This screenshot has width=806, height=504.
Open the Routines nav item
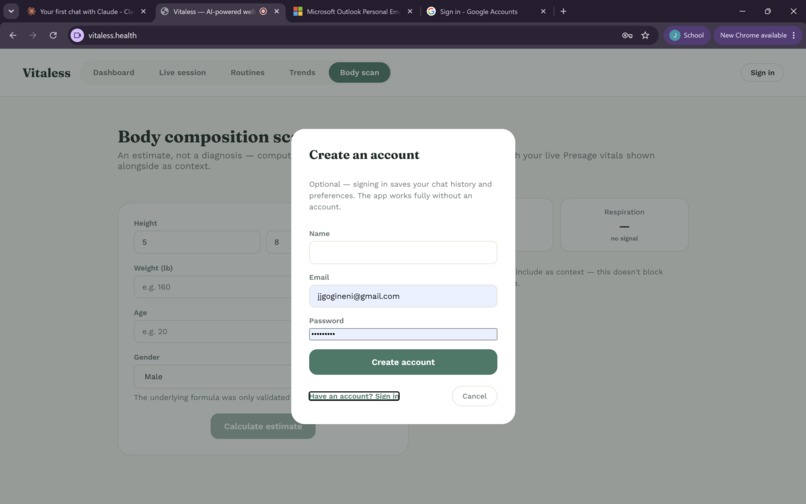tap(247, 73)
